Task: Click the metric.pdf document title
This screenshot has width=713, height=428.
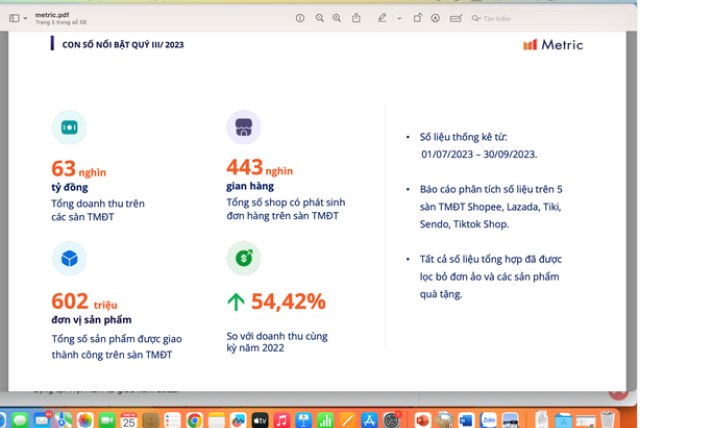Action: (x=52, y=14)
